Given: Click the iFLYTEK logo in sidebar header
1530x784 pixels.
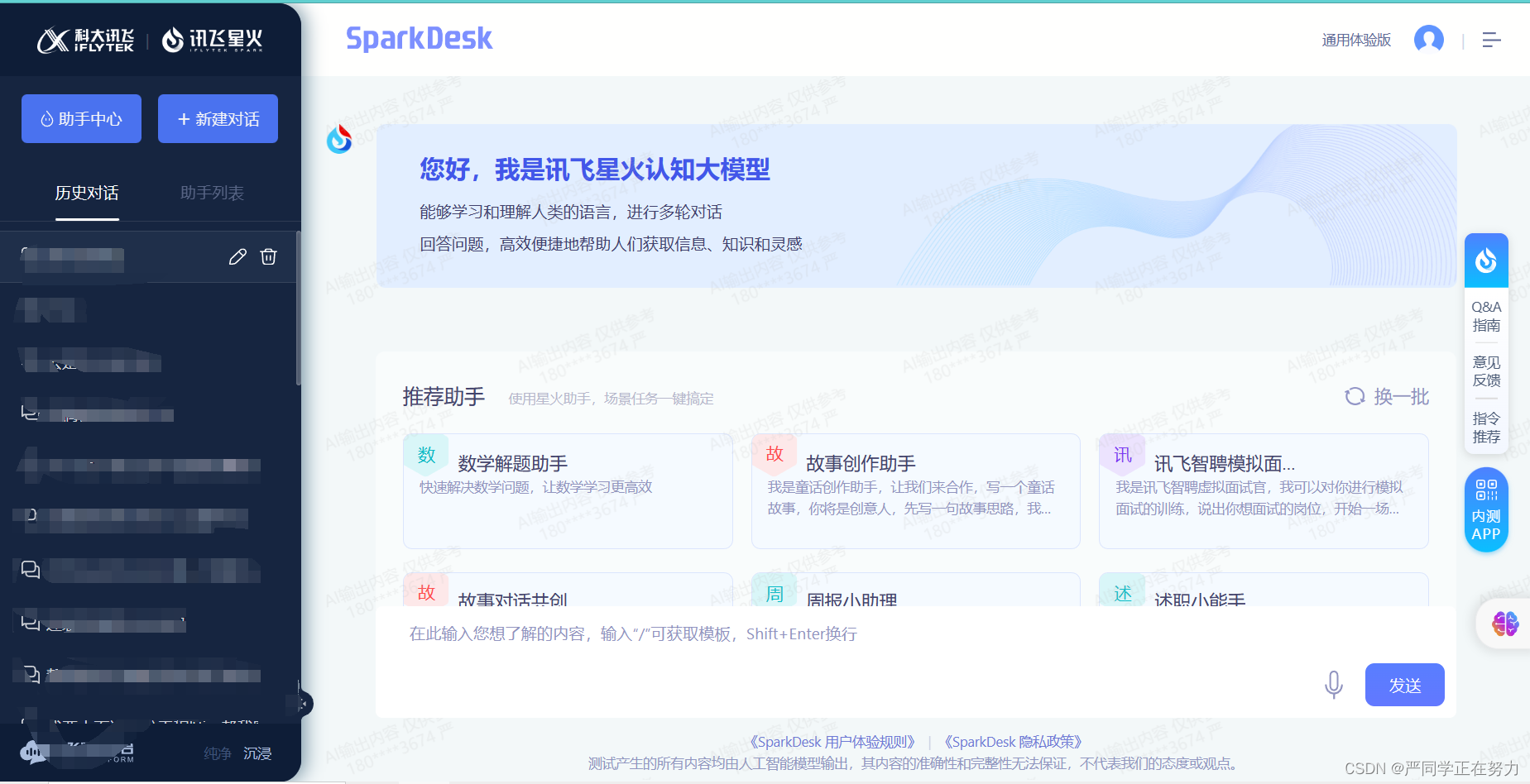Looking at the screenshot, I should (x=85, y=40).
